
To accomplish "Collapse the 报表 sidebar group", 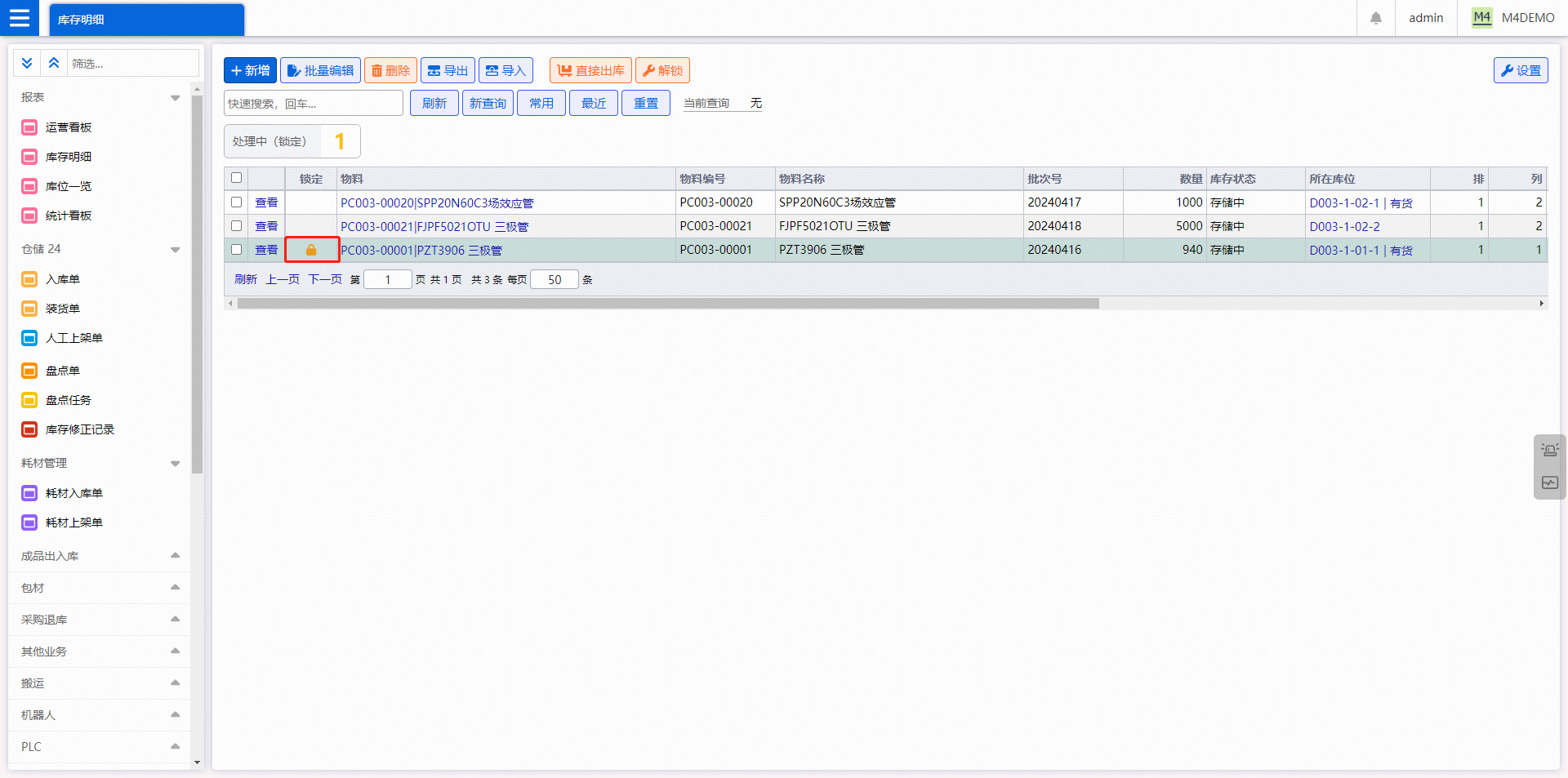I will click(x=176, y=98).
